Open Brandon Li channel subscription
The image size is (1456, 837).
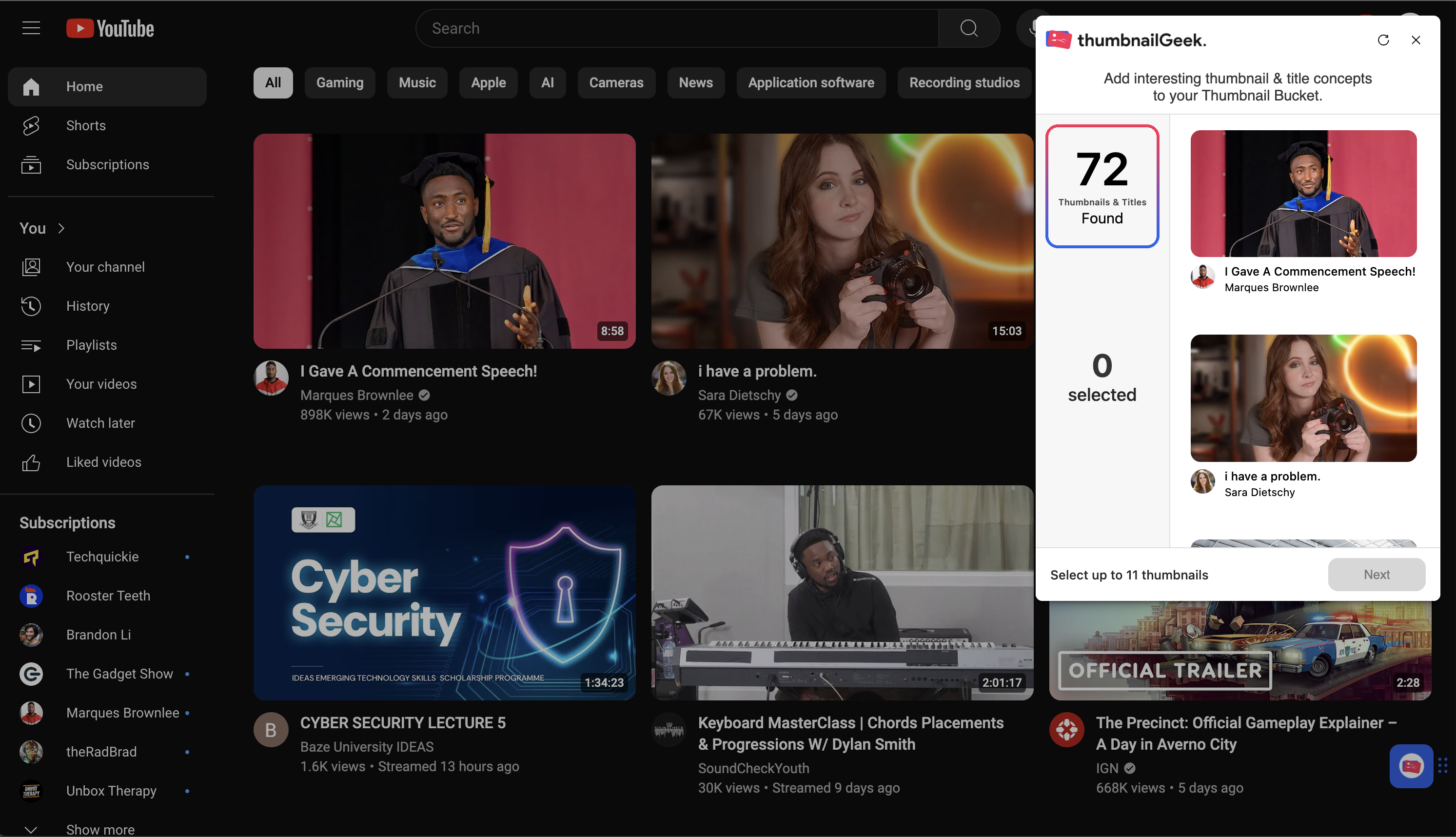point(107,635)
